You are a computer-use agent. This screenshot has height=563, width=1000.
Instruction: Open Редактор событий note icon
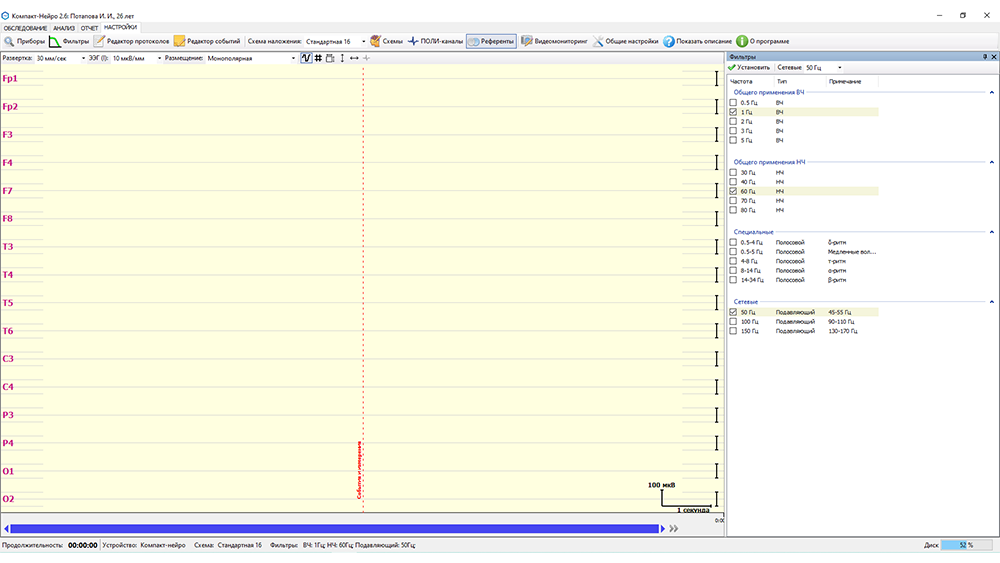[x=179, y=42]
